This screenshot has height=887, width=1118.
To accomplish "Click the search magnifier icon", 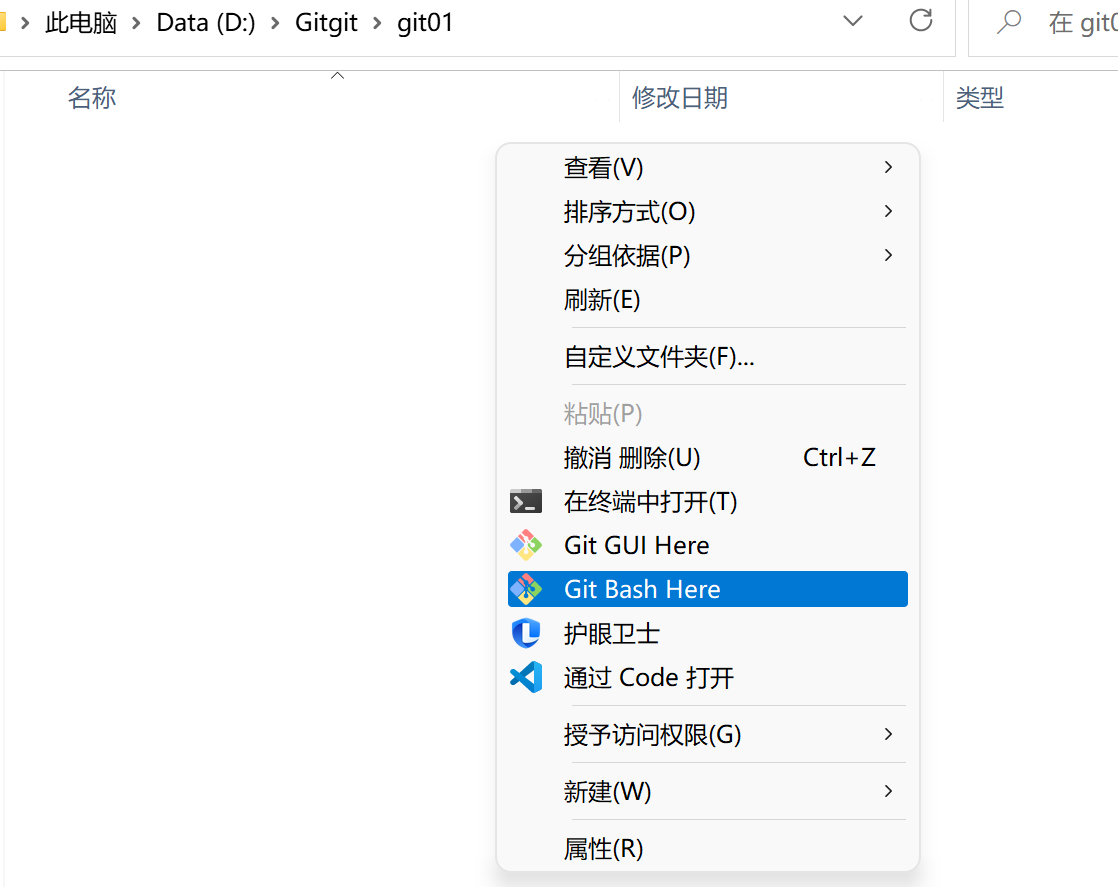I will tap(1009, 22).
